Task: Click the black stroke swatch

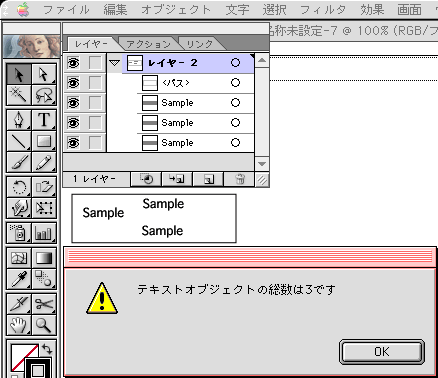Action: (38, 369)
